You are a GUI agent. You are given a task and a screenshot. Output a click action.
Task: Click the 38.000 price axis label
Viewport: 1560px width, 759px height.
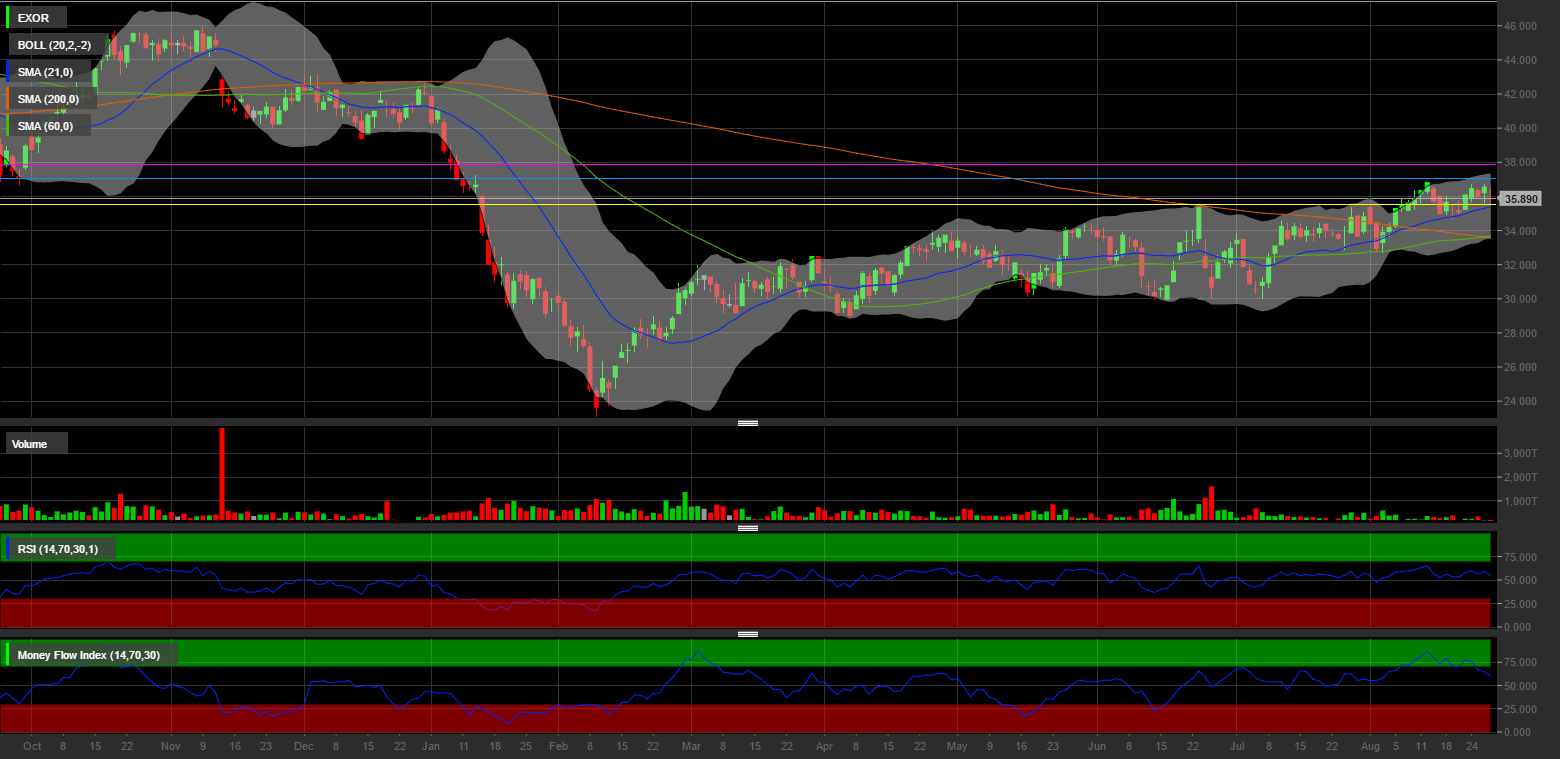click(1521, 162)
